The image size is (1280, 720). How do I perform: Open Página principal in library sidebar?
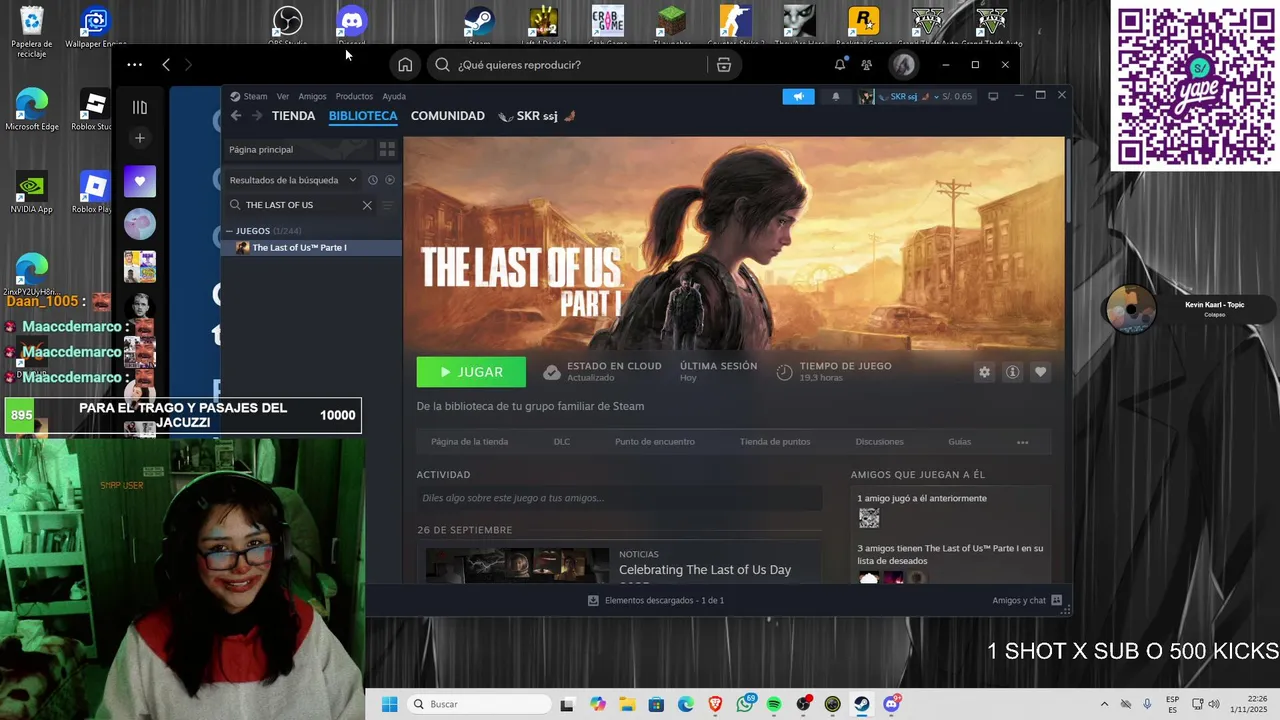tap(261, 149)
